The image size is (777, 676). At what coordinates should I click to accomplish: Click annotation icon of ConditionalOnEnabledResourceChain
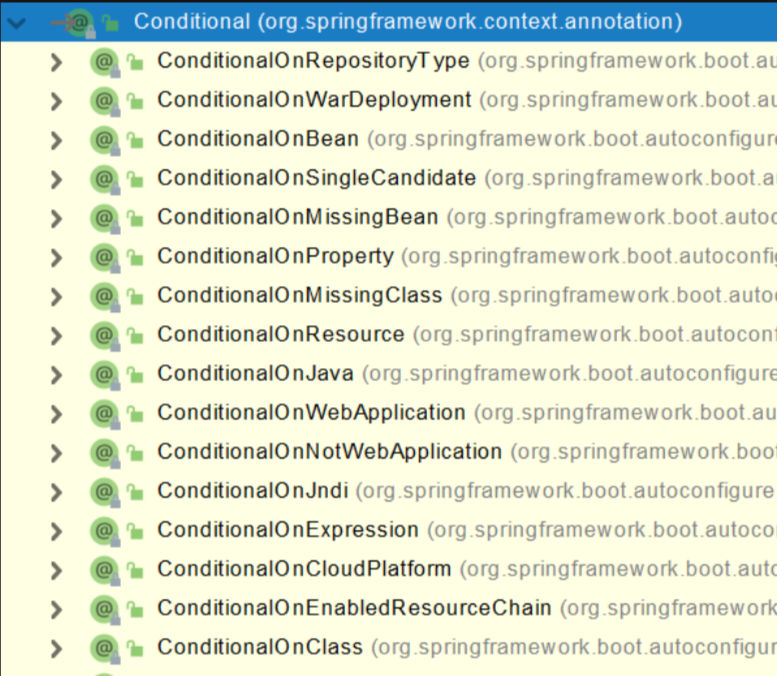105,610
